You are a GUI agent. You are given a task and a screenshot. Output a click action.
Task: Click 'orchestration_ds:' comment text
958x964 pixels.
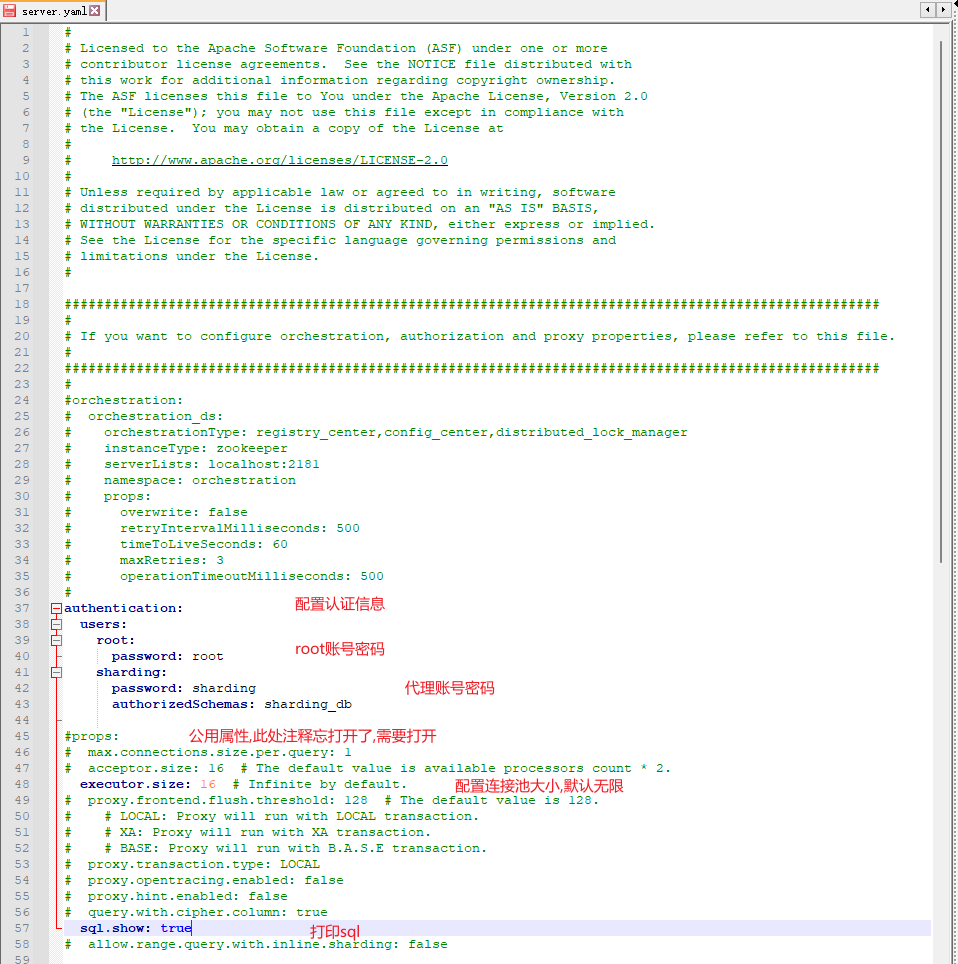click(156, 416)
